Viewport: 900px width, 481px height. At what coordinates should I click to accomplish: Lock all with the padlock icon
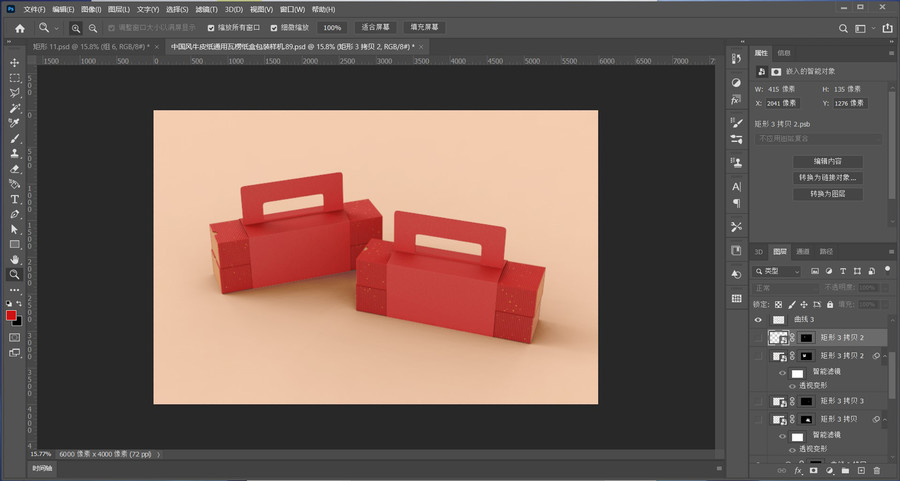829,304
